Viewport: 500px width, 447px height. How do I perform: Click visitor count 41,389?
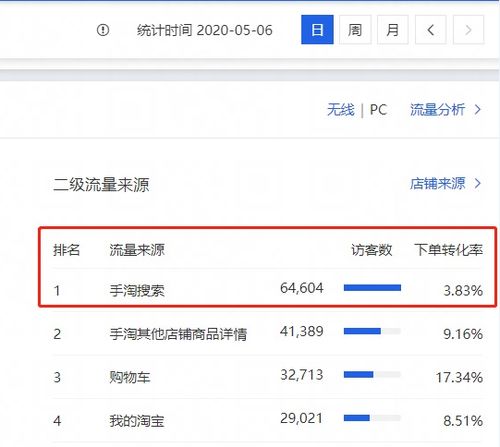[x=302, y=331]
